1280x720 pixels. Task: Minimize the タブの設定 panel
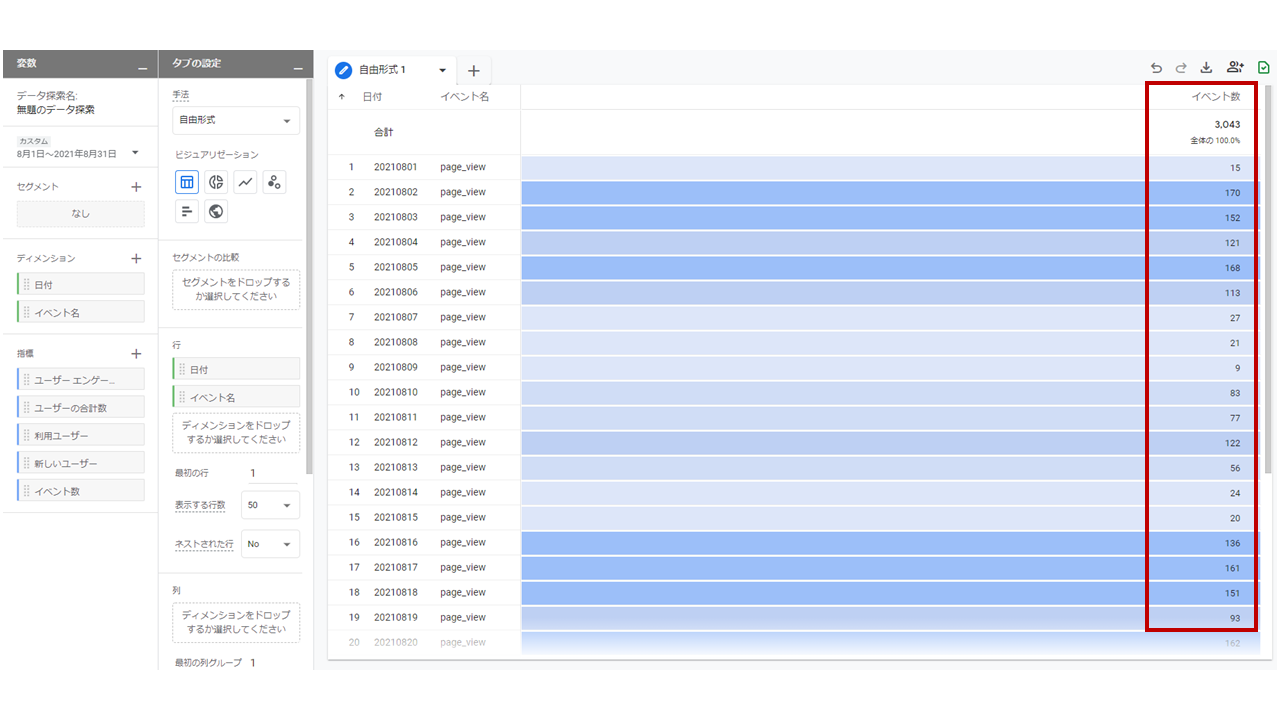coord(297,66)
